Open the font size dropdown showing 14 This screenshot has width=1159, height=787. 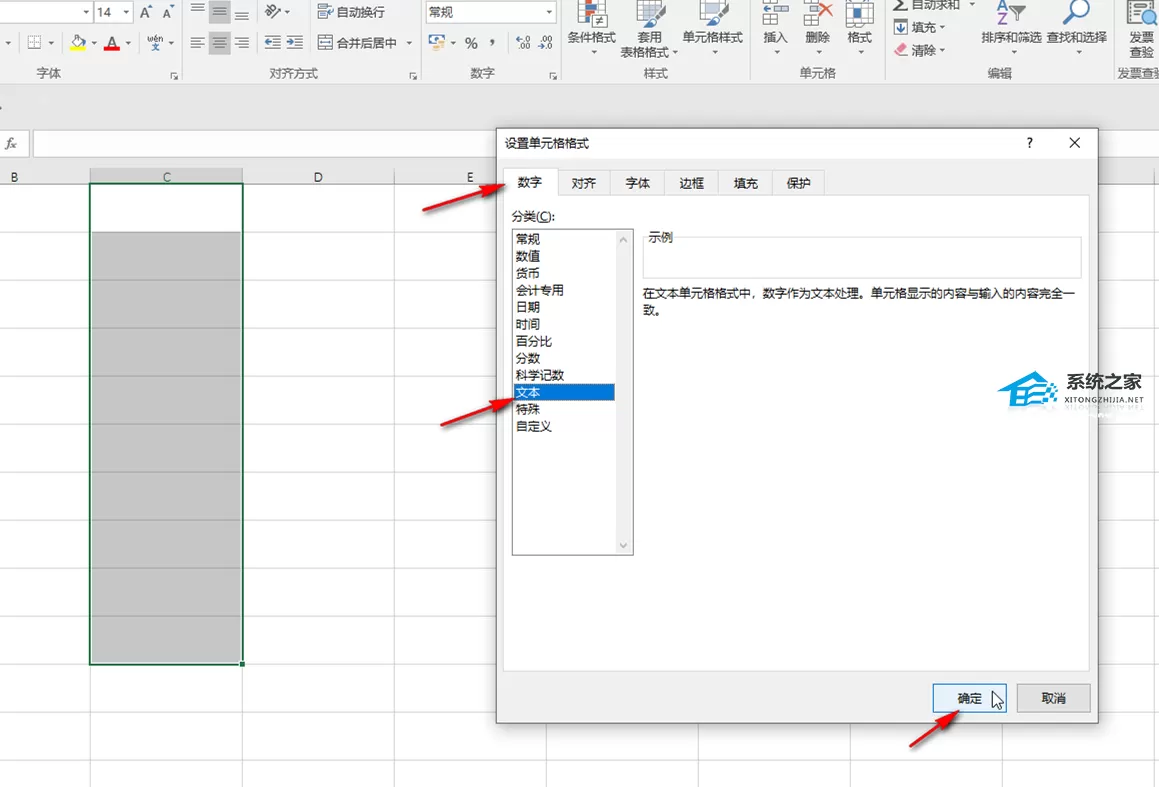point(126,12)
